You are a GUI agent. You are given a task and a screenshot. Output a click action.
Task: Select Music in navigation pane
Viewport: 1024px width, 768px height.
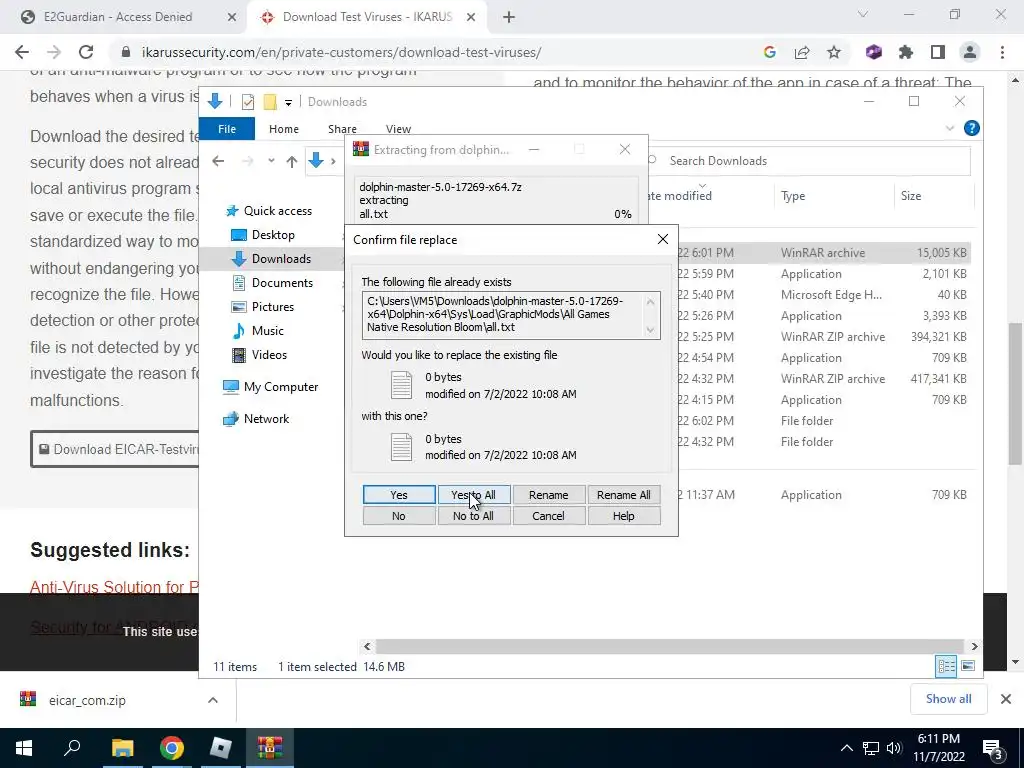tap(259, 330)
